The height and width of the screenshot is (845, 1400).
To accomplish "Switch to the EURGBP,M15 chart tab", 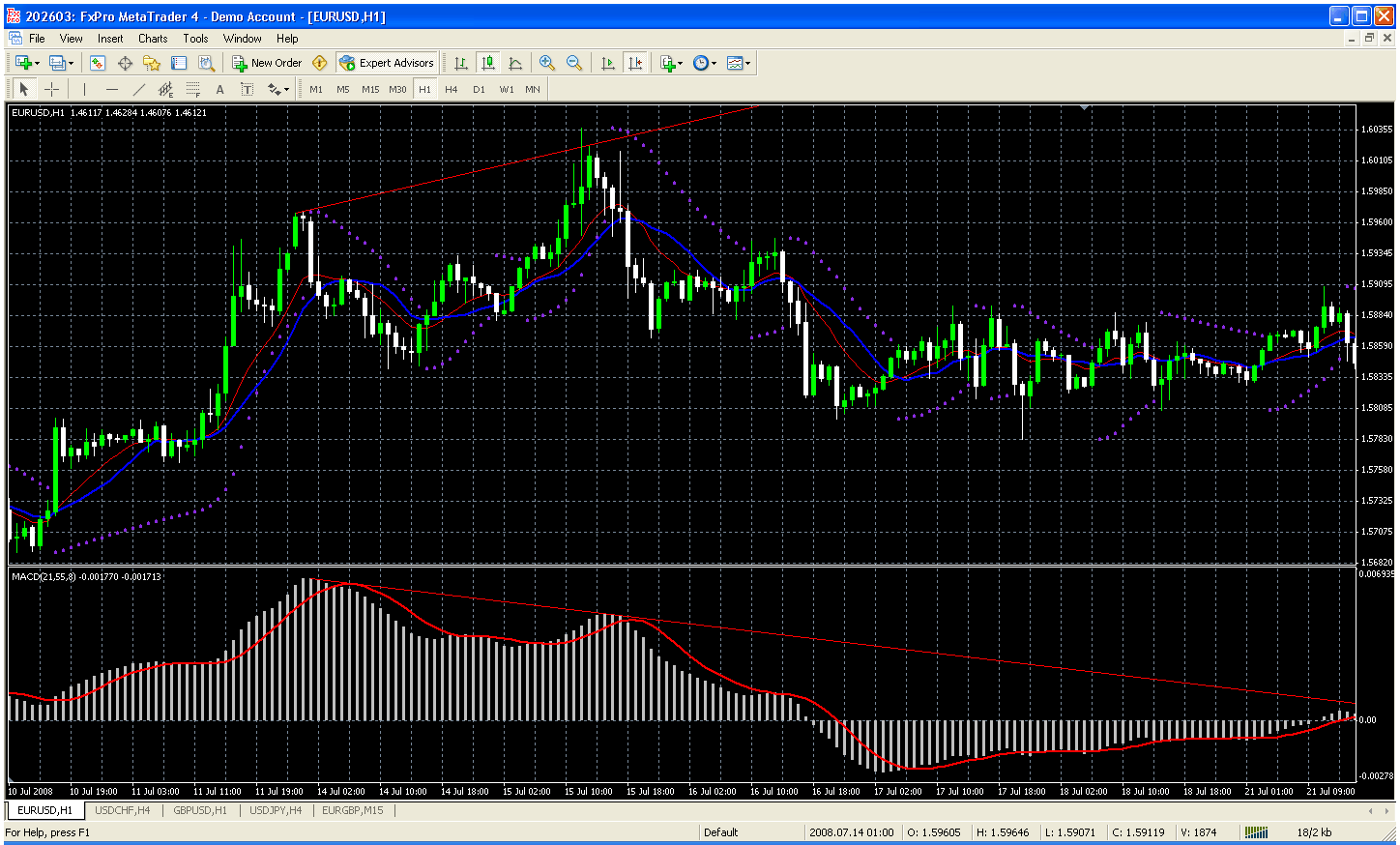I will (352, 810).
